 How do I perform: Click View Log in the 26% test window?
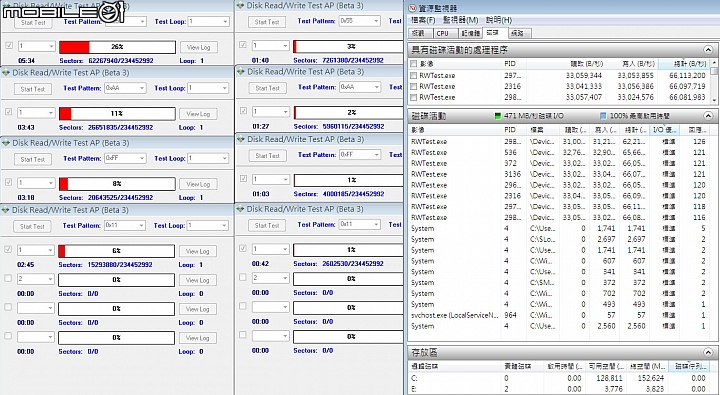pos(198,47)
